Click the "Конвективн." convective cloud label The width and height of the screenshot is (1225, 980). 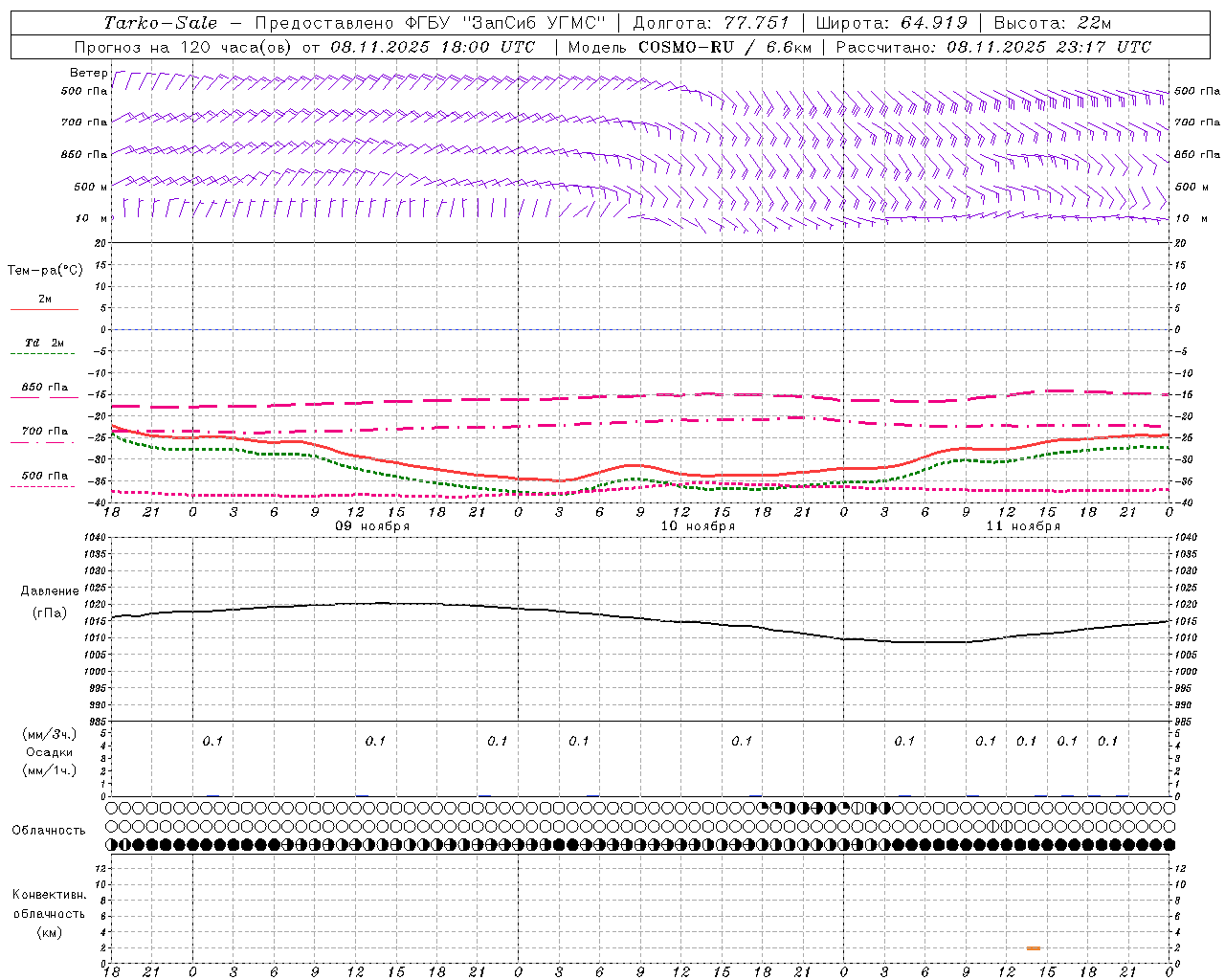pos(49,895)
